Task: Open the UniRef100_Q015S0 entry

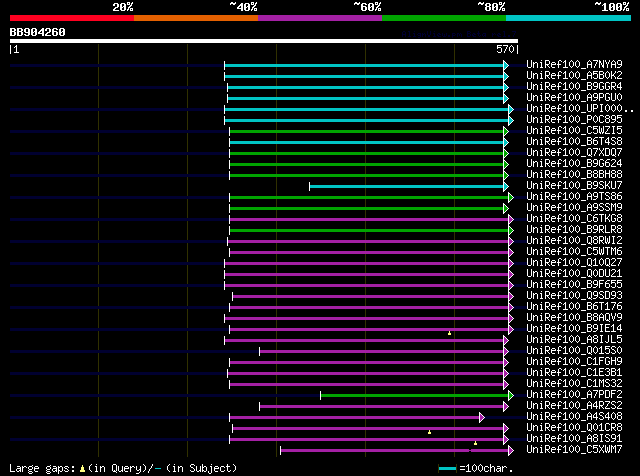Action: point(574,351)
